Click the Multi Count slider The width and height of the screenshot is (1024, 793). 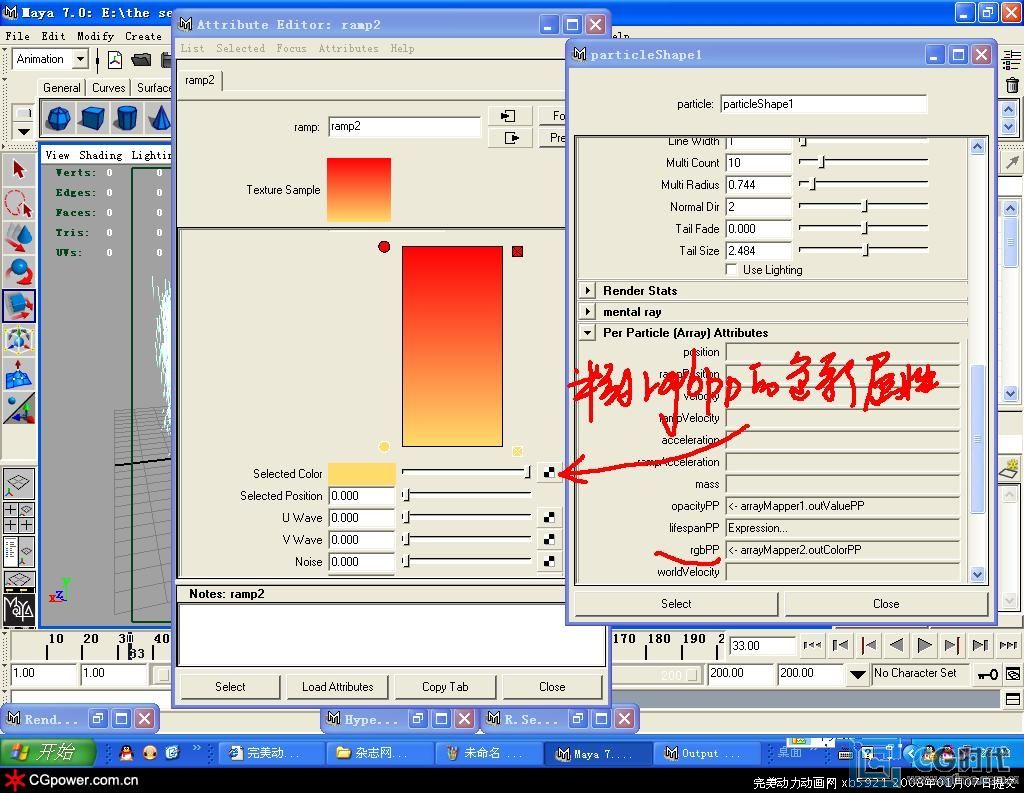pos(863,162)
